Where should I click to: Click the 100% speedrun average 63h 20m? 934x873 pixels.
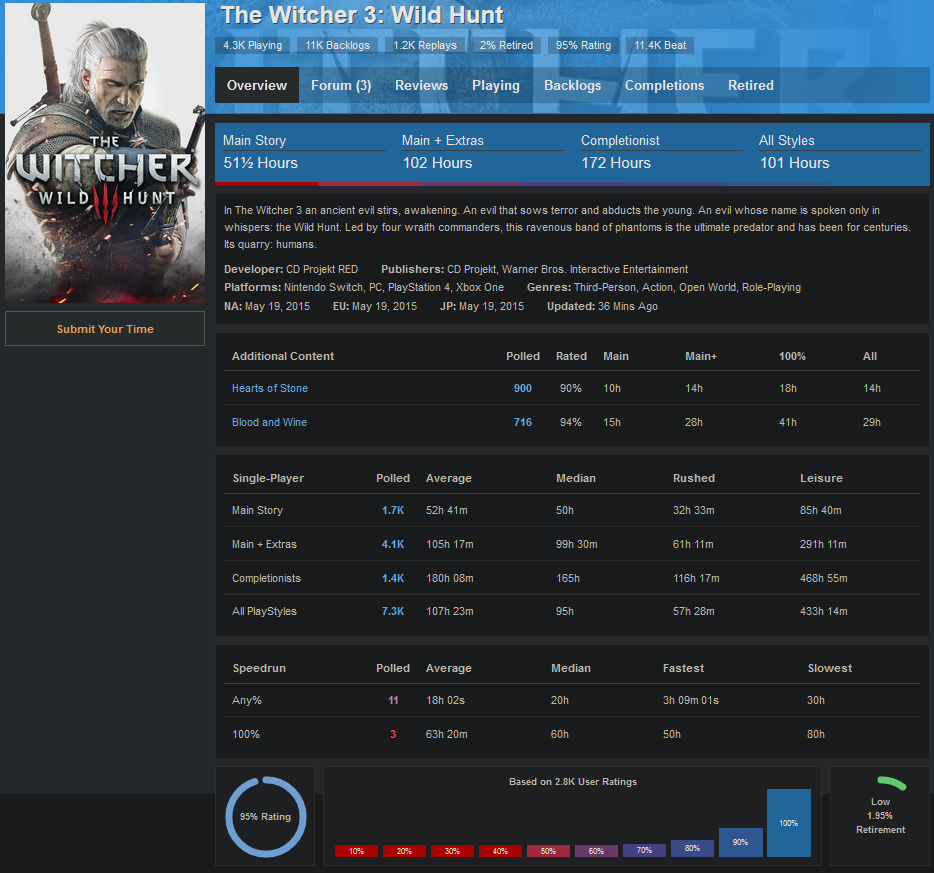(x=447, y=734)
